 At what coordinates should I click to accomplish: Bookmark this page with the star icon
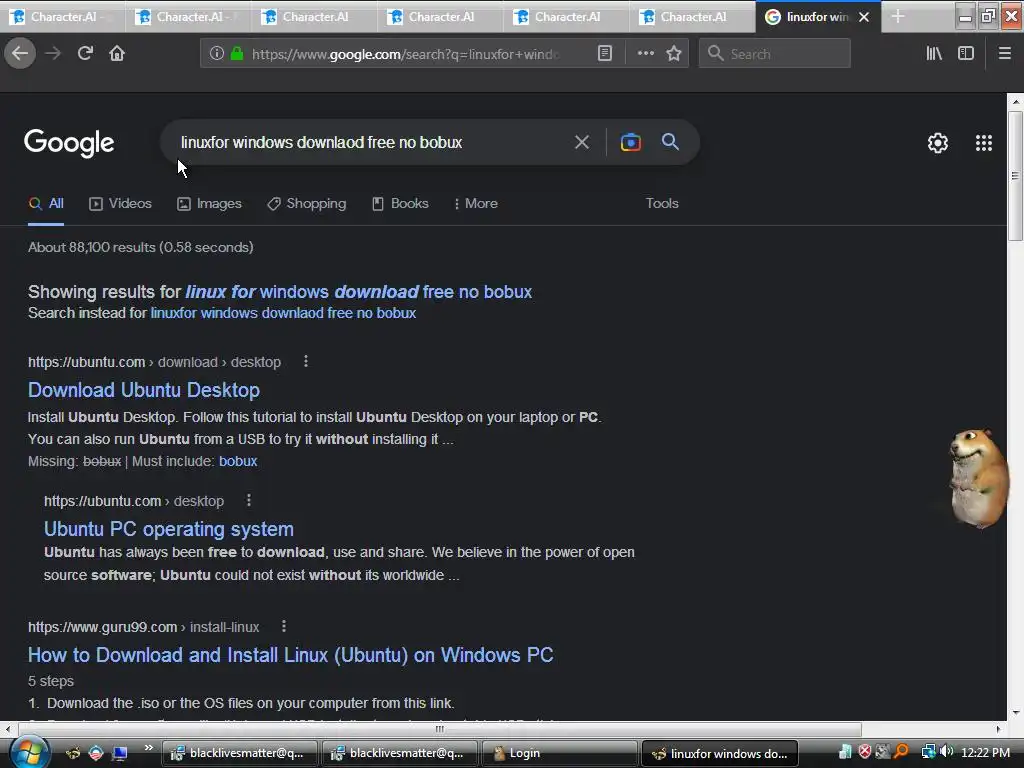point(674,54)
